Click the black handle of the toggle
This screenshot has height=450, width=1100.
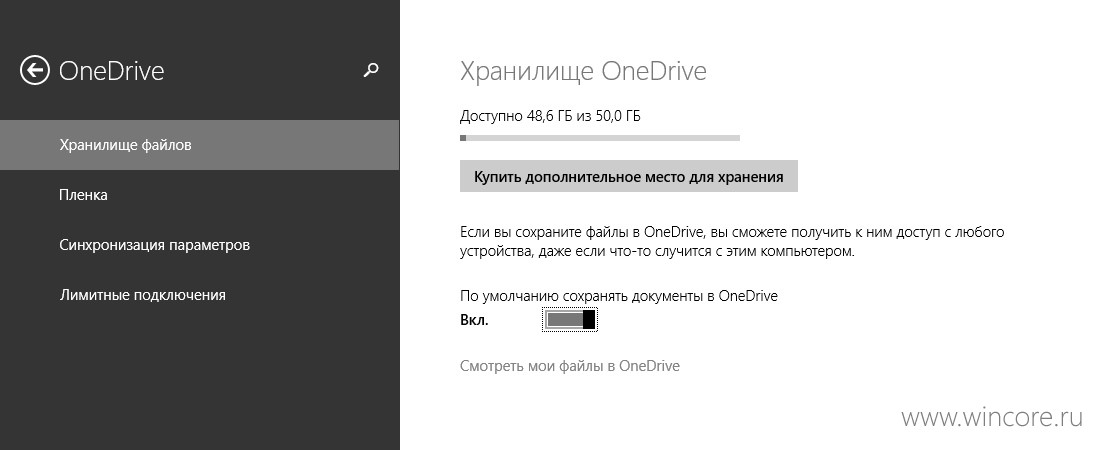point(589,320)
